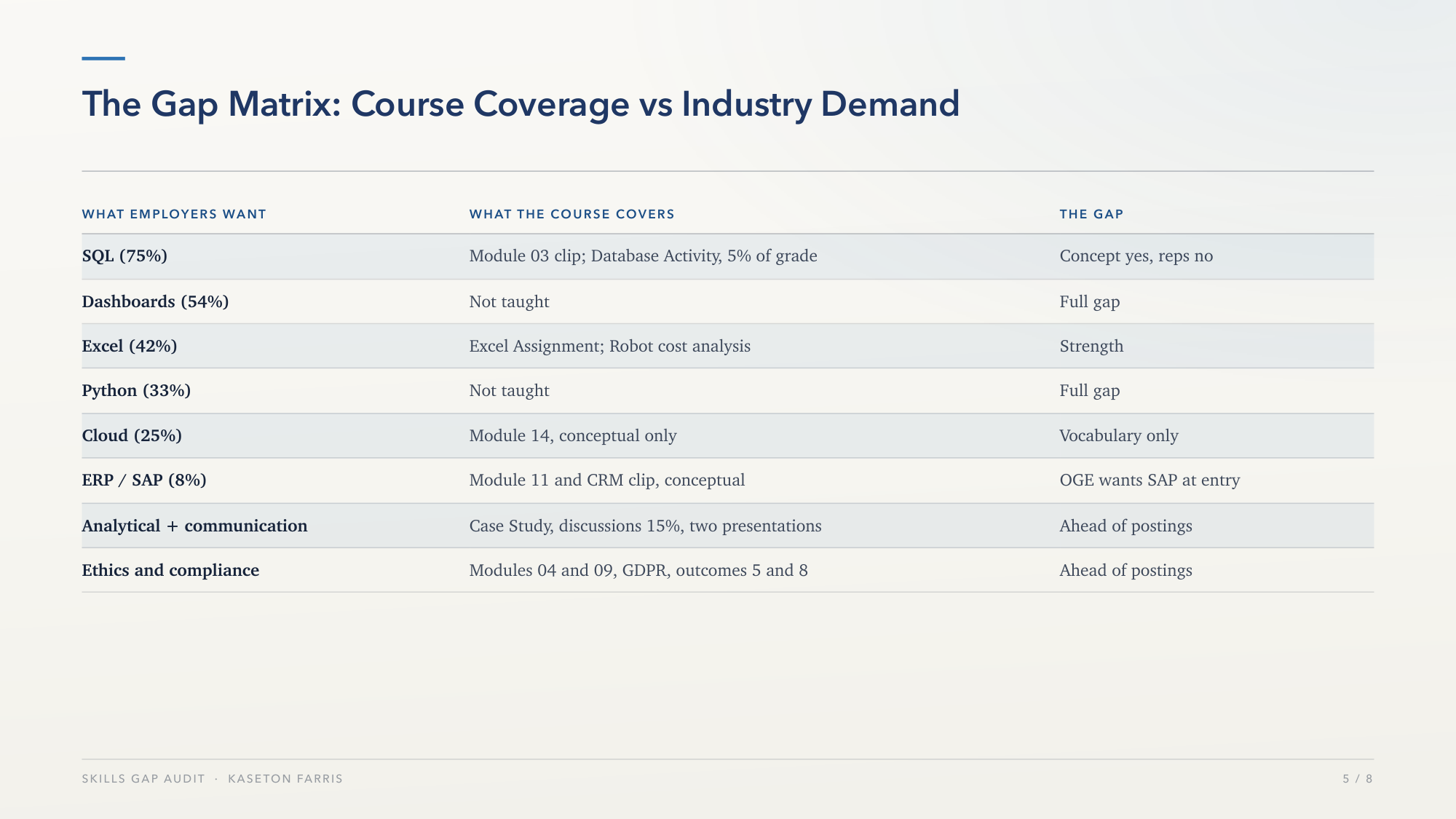
Task: Click the 'Vocabulary only' cell
Action: point(1118,435)
